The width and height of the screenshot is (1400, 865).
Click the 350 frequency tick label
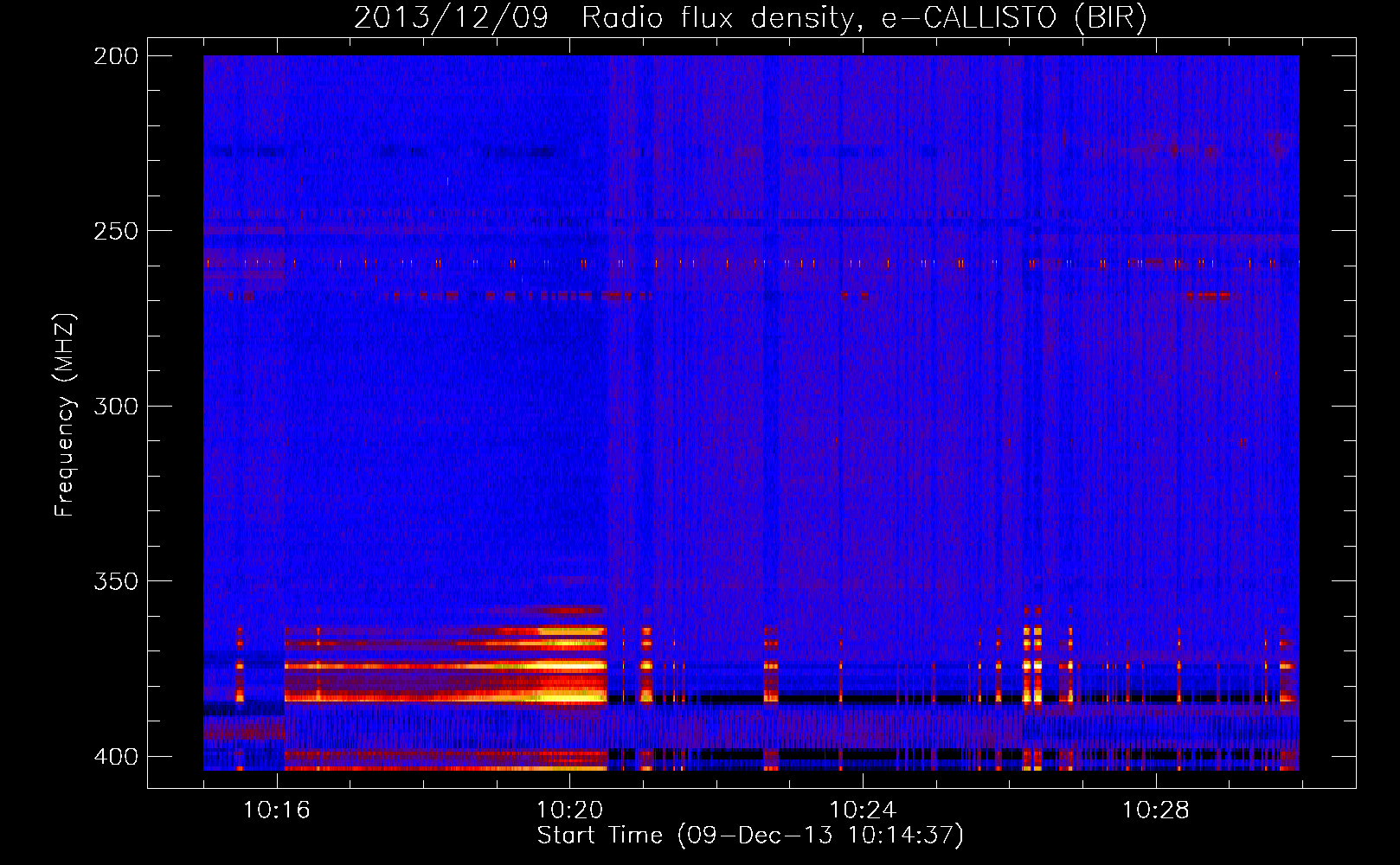[x=116, y=580]
